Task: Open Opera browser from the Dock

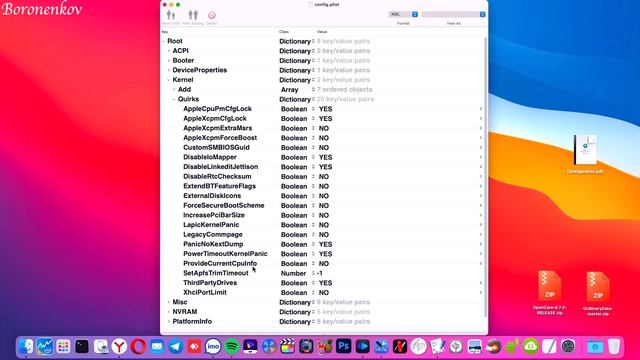Action: click(138, 347)
